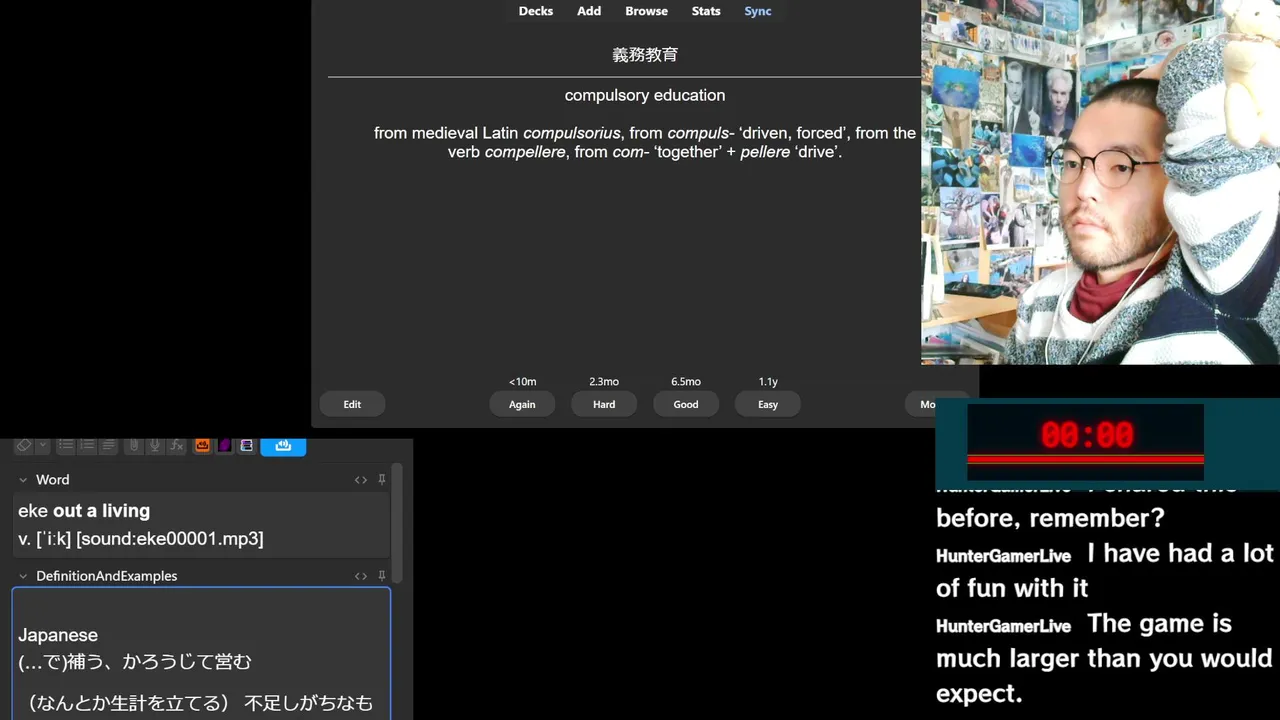Open the Decks tab in Anki

pos(535,11)
